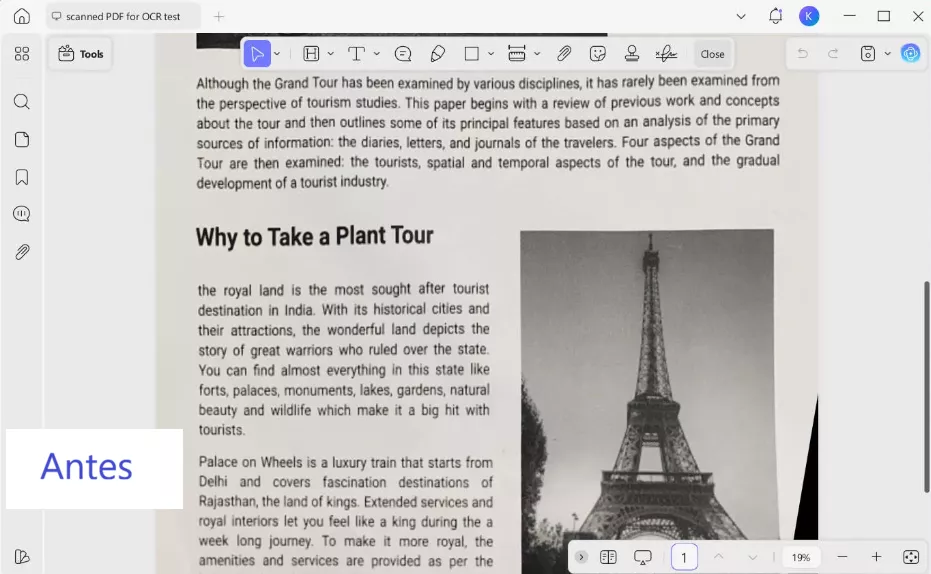Screen dimensions: 931x574
Task: Pick the eraser tool in toolbar
Action: (437, 54)
